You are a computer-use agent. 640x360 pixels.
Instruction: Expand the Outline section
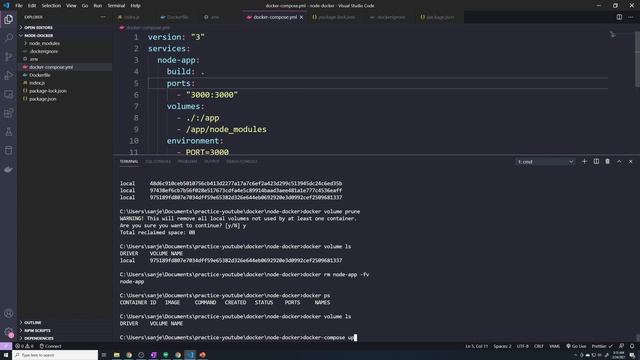(32, 322)
